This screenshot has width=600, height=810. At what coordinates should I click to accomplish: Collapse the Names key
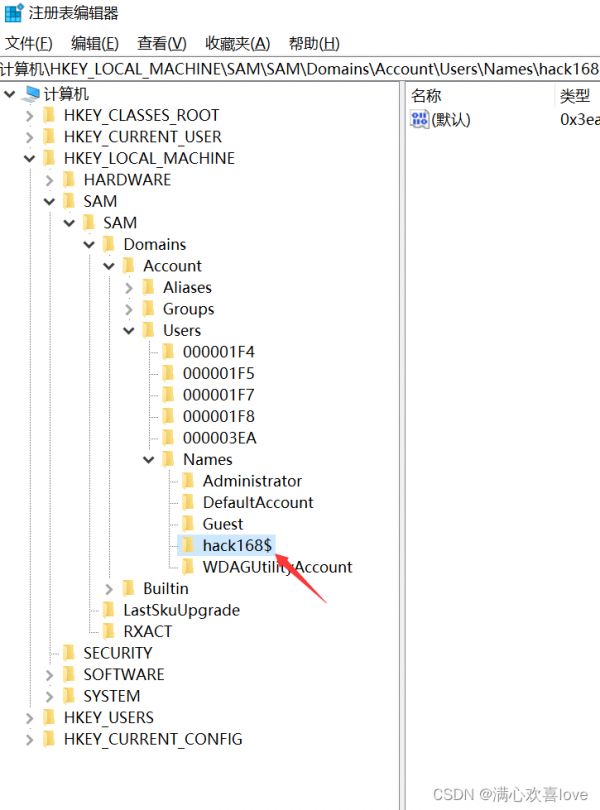(149, 460)
